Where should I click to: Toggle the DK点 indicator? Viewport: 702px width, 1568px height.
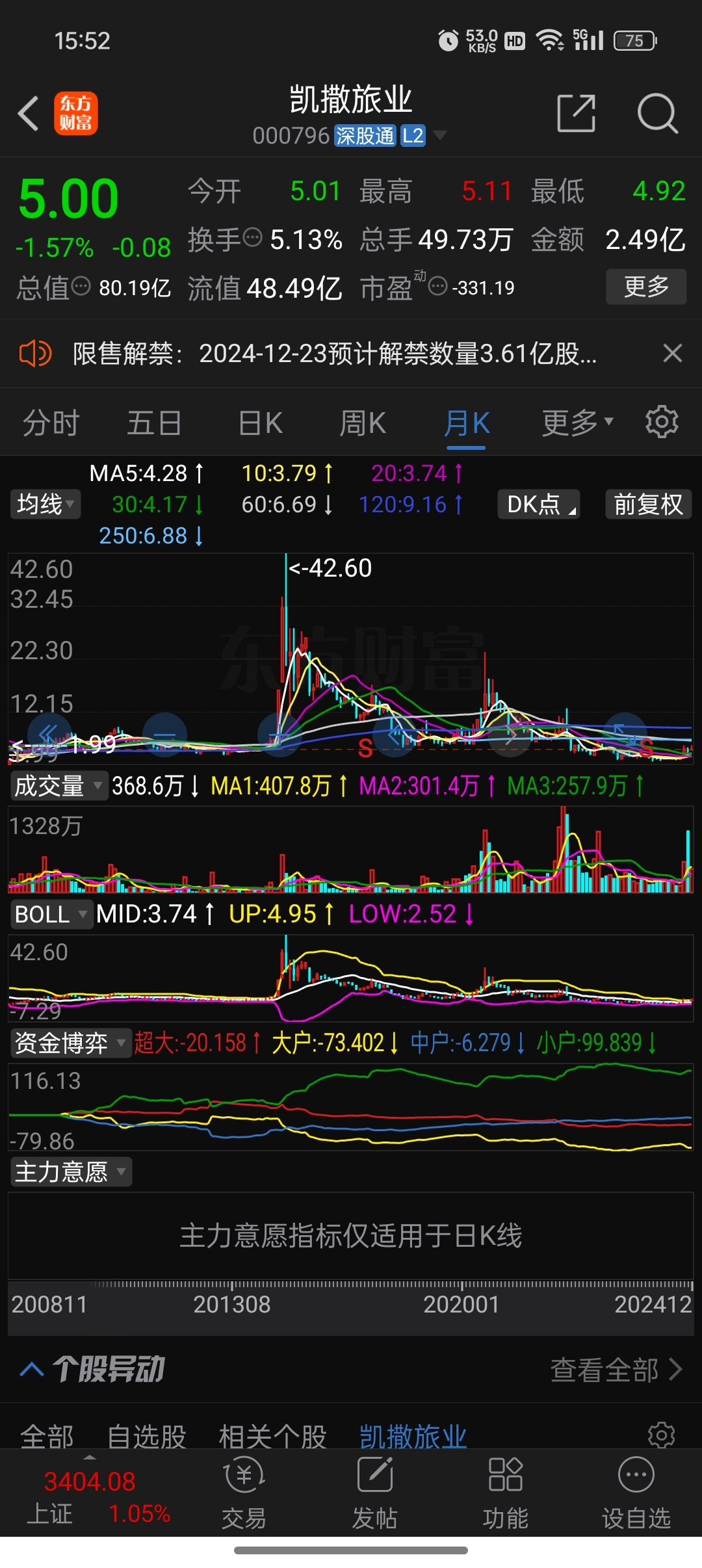[x=539, y=504]
